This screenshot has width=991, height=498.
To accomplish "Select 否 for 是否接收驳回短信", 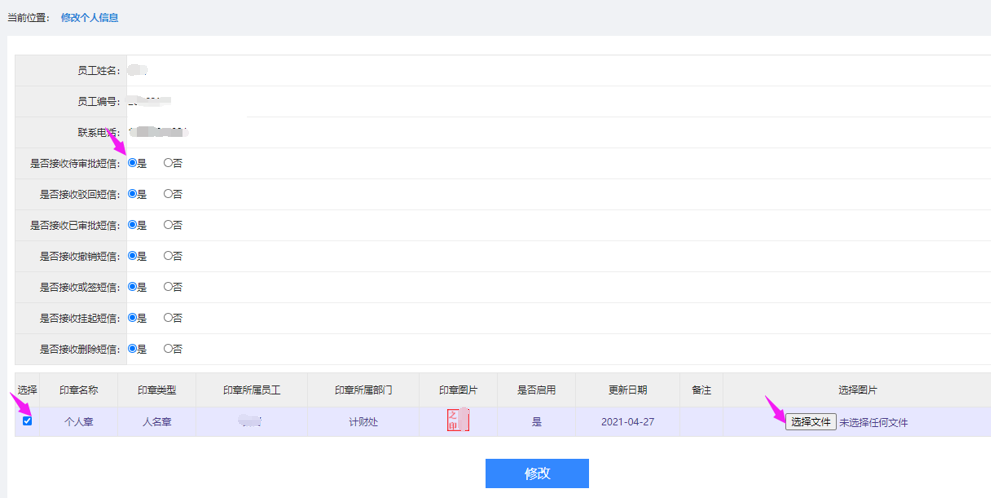I will click(x=168, y=194).
